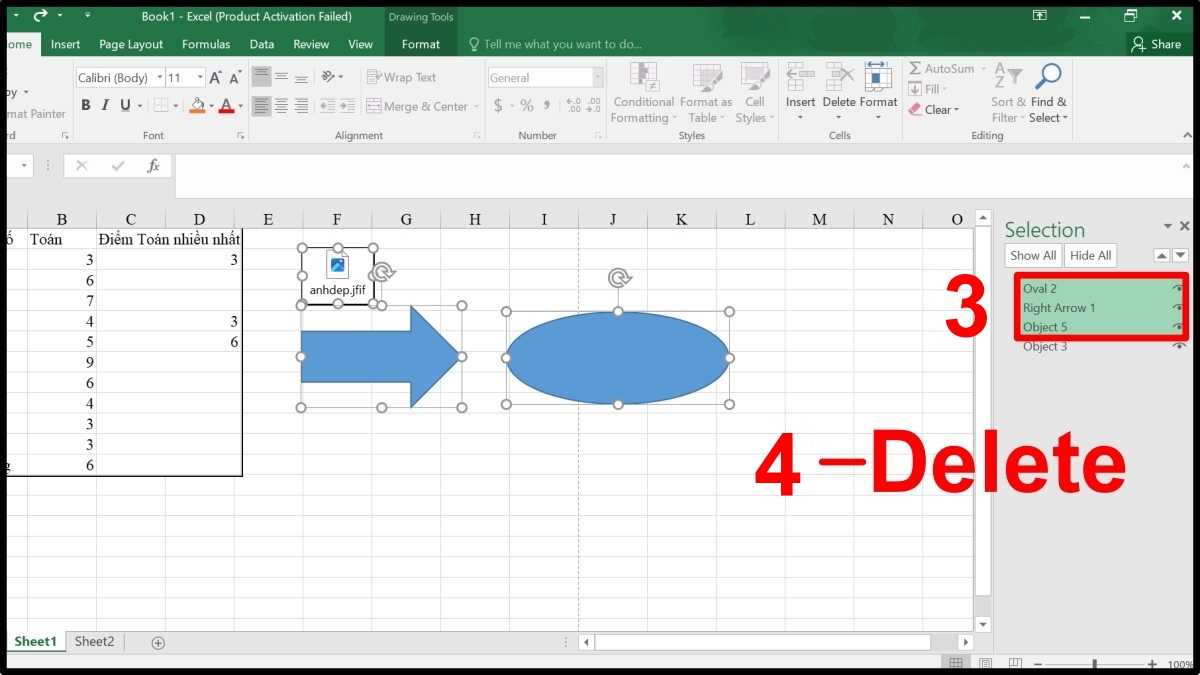This screenshot has height=675, width=1200.
Task: Increase font size with larger A icon
Action: point(216,78)
